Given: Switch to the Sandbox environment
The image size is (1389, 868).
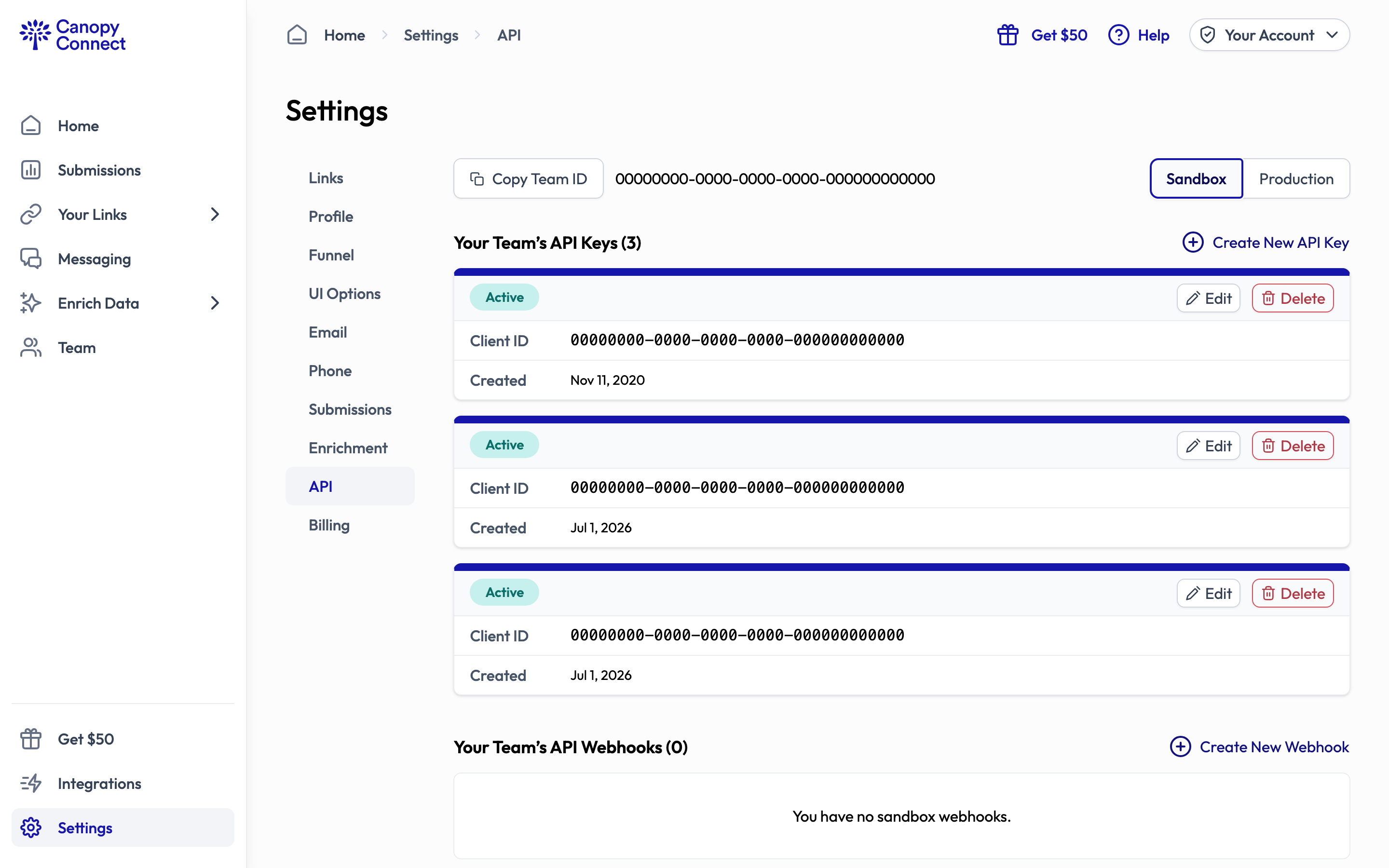Looking at the screenshot, I should coord(1196,178).
